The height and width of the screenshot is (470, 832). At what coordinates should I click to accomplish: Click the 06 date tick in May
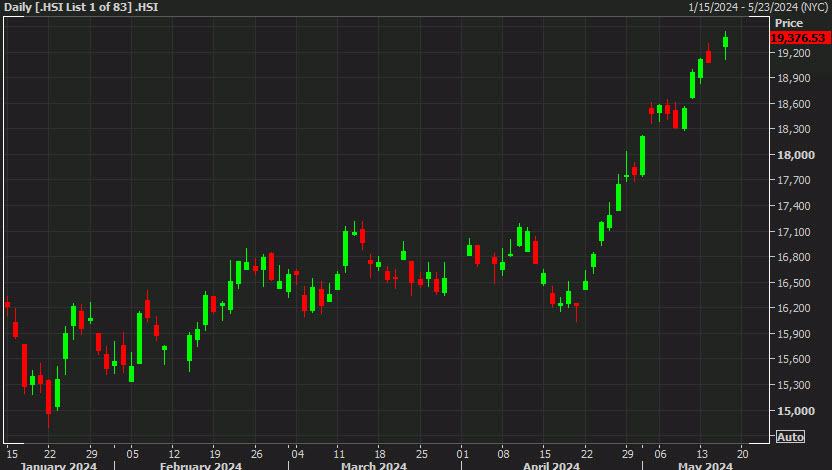[660, 454]
